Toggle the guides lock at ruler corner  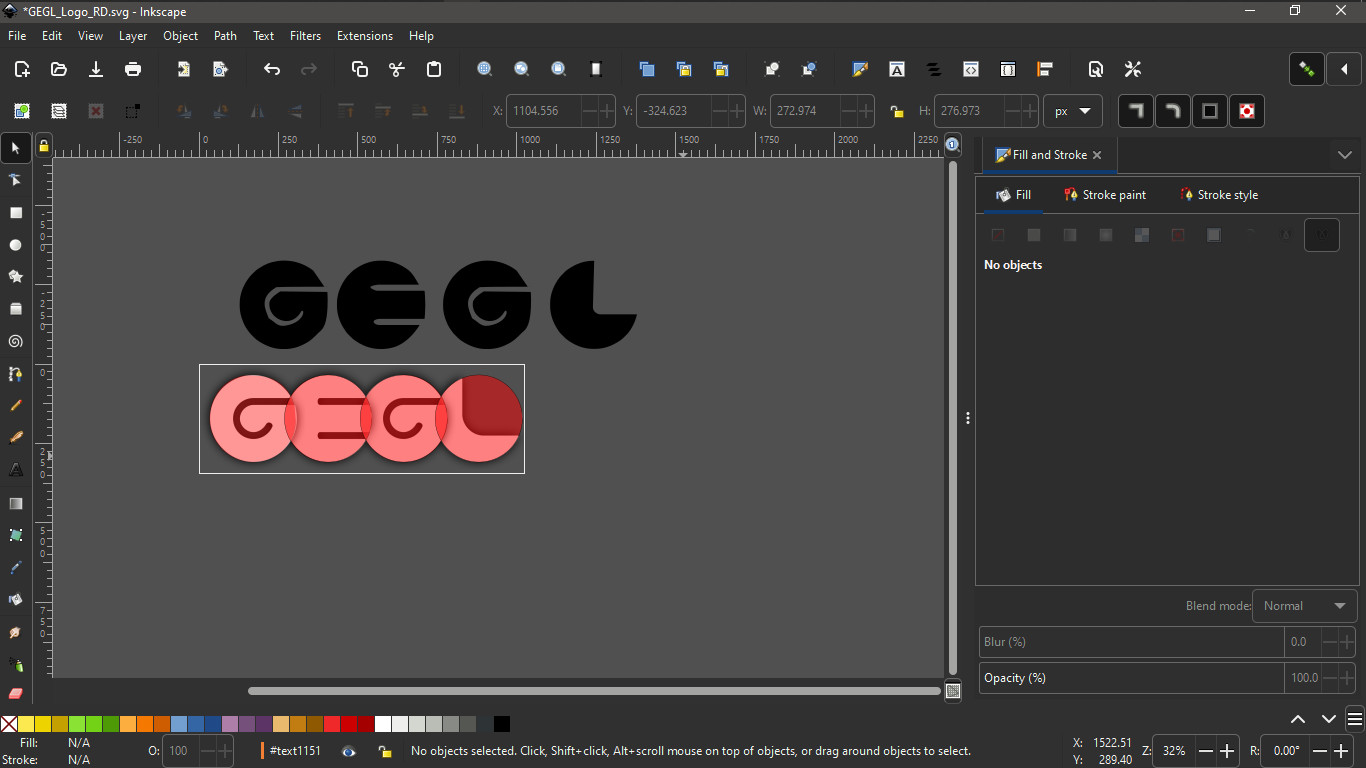pos(43,147)
